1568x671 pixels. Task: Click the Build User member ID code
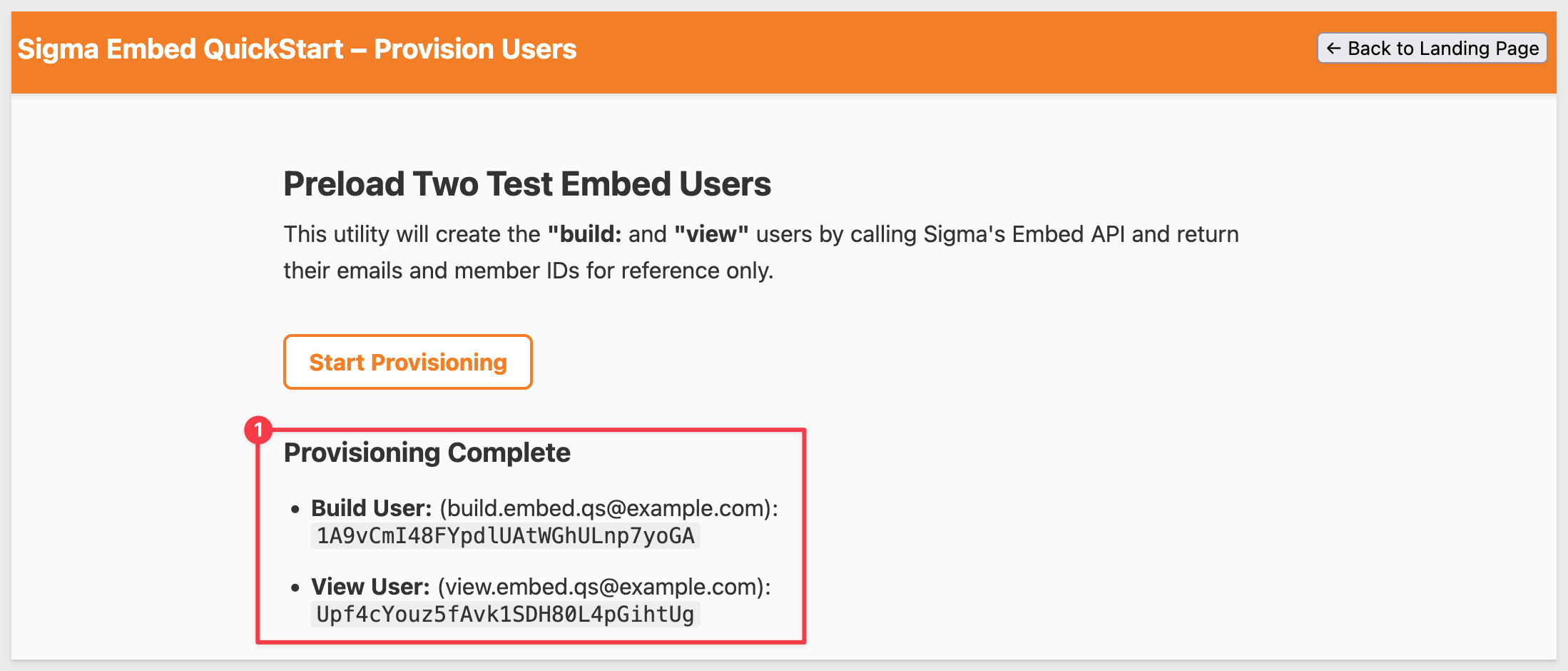505,536
